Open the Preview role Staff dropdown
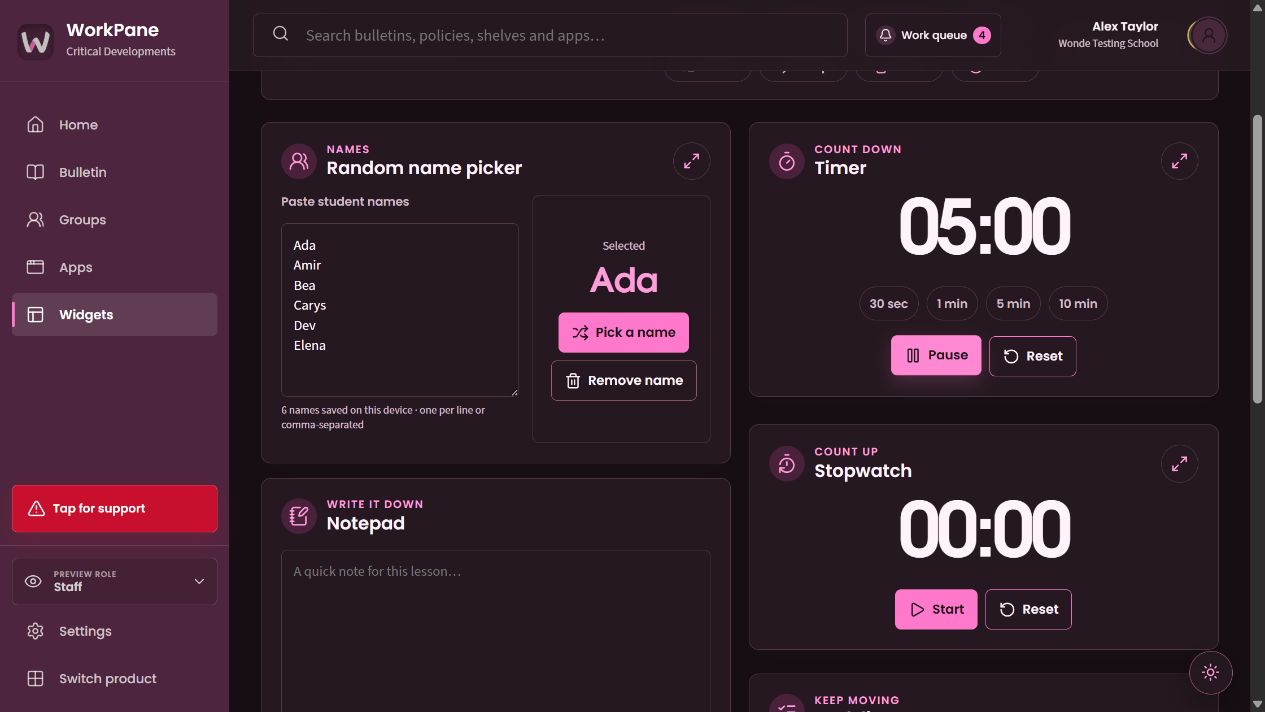 114,581
